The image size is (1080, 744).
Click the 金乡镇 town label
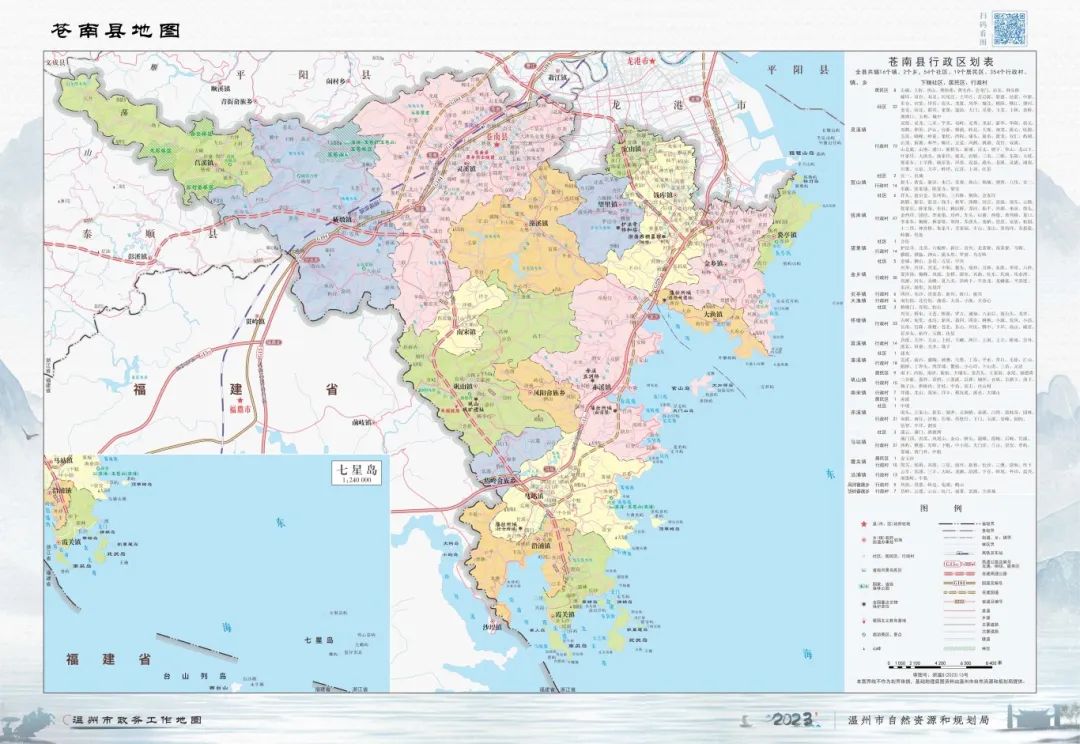coord(714,263)
